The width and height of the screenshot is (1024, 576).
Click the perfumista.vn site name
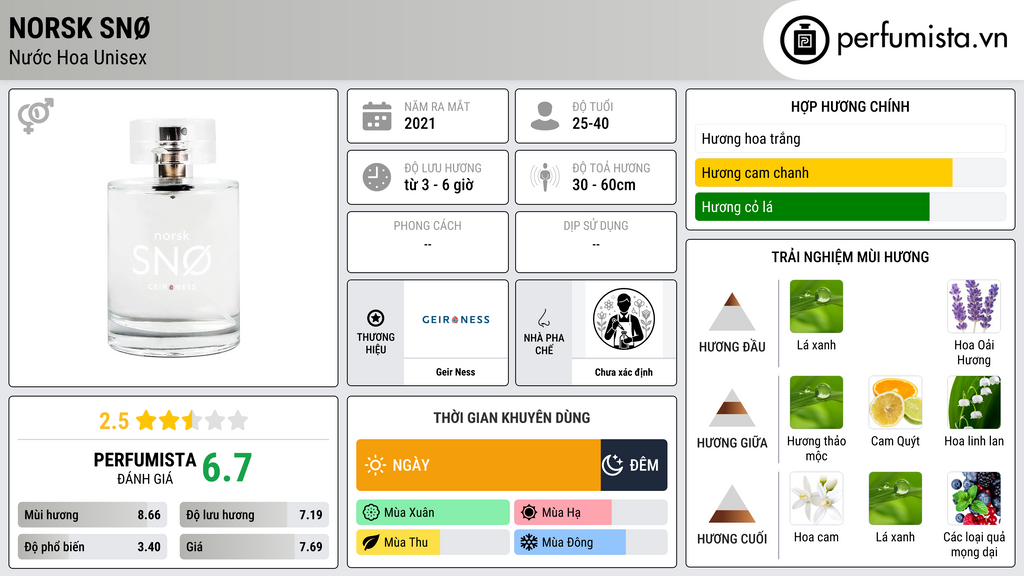pos(921,38)
